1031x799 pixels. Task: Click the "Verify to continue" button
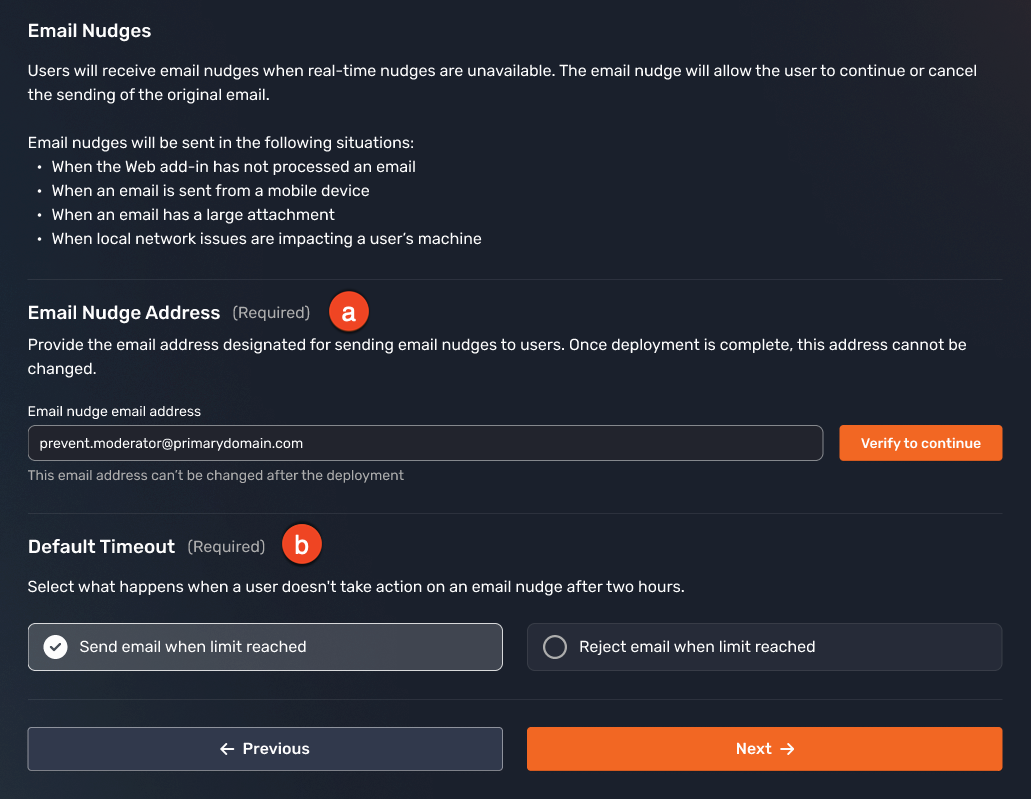pyautogui.click(x=920, y=442)
